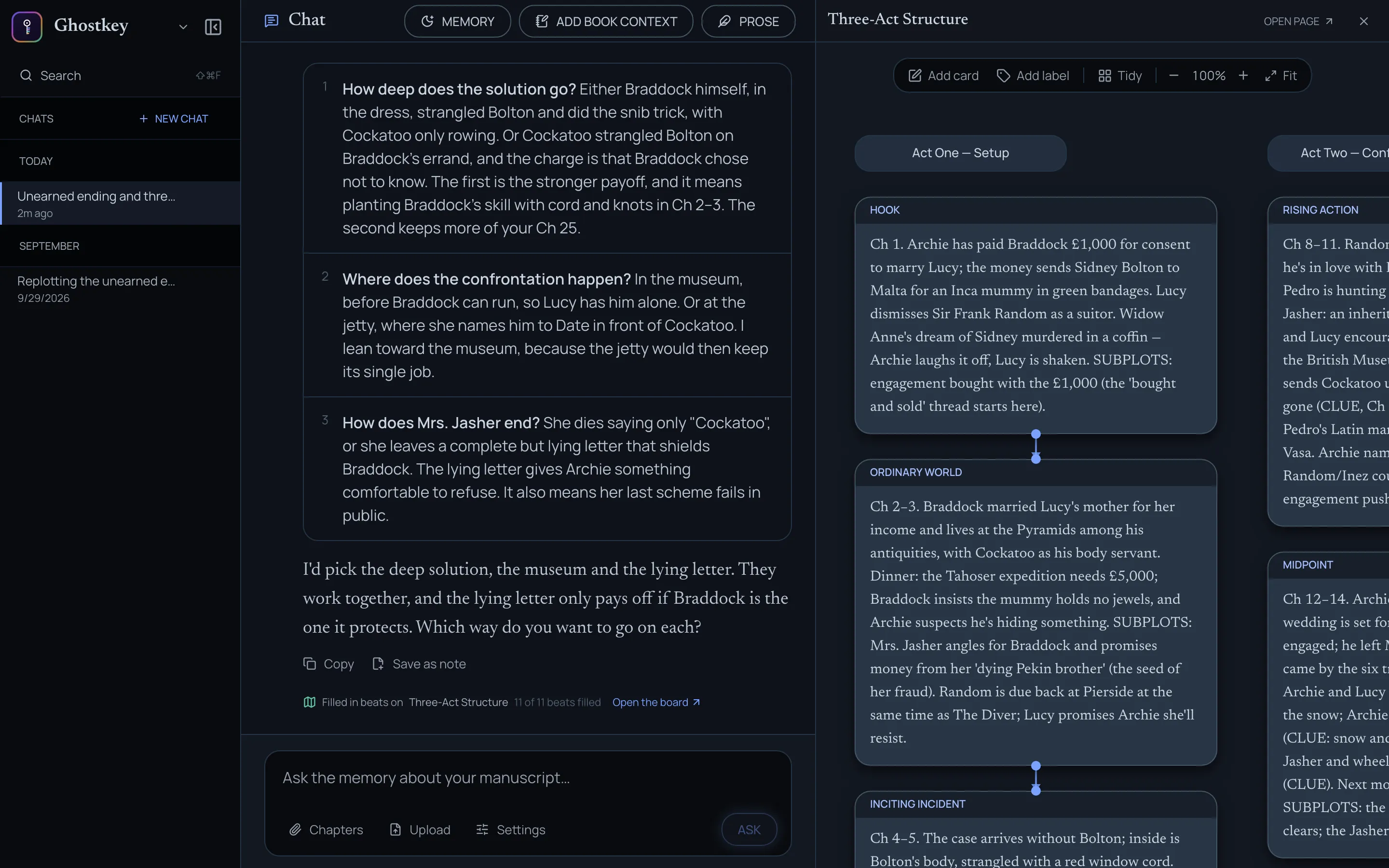Collapse the sidebar panel icon
Image resolution: width=1389 pixels, height=868 pixels.
pos(213,27)
